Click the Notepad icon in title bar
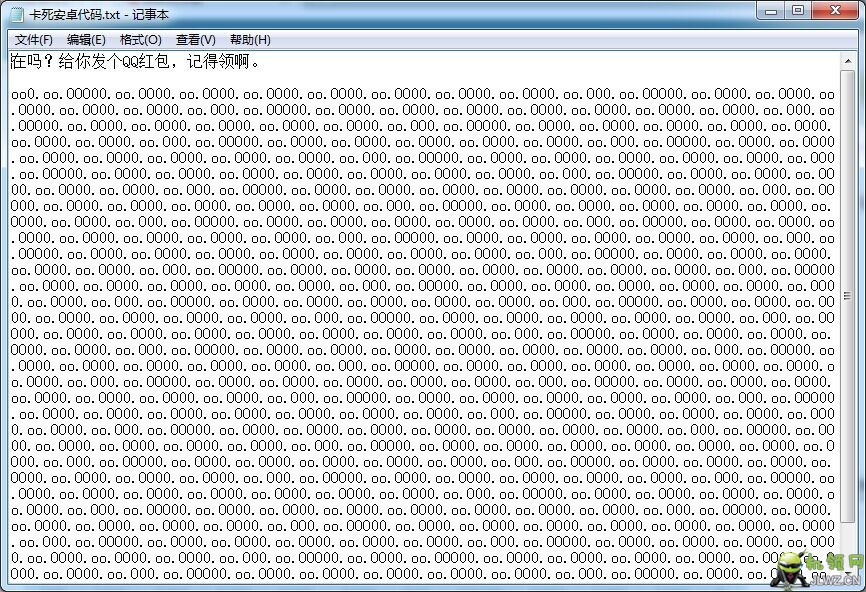The width and height of the screenshot is (866, 592). coord(17,14)
